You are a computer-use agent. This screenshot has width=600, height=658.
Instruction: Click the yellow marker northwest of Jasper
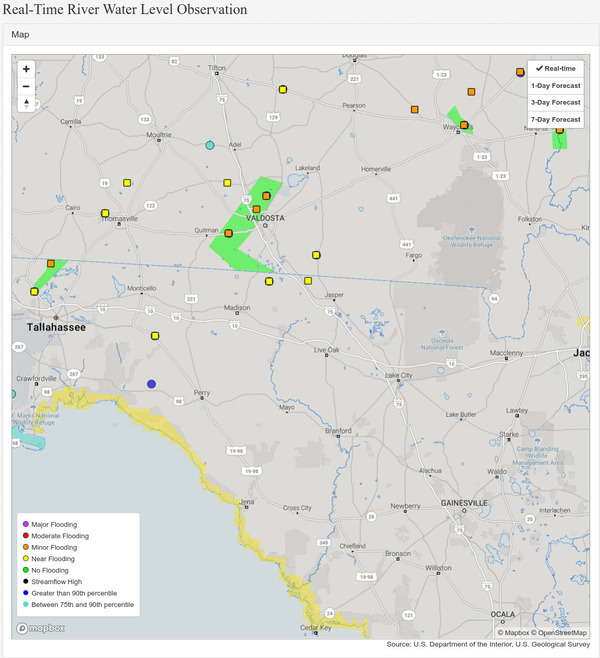(x=308, y=281)
